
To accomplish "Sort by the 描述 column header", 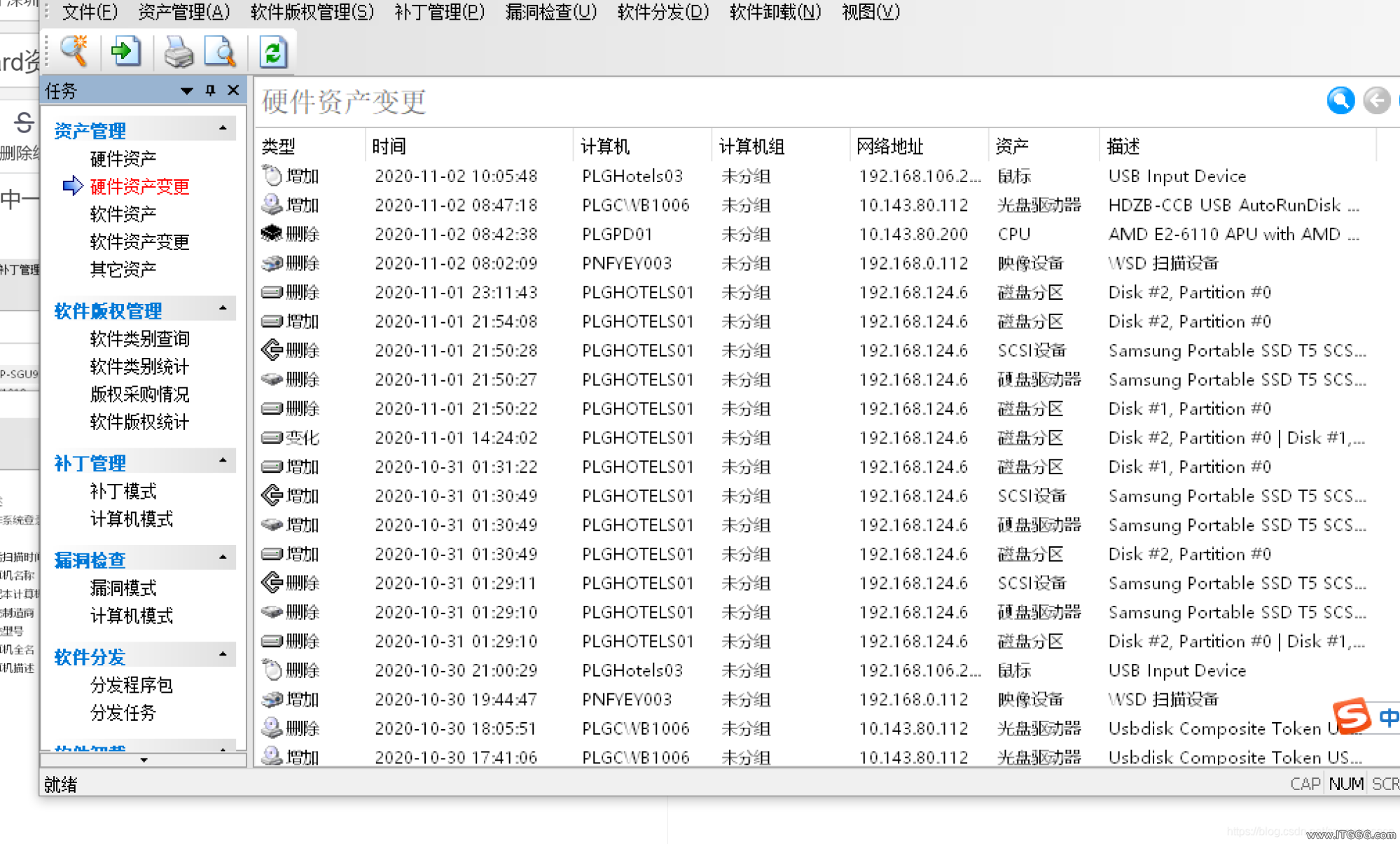I will (x=1238, y=146).
